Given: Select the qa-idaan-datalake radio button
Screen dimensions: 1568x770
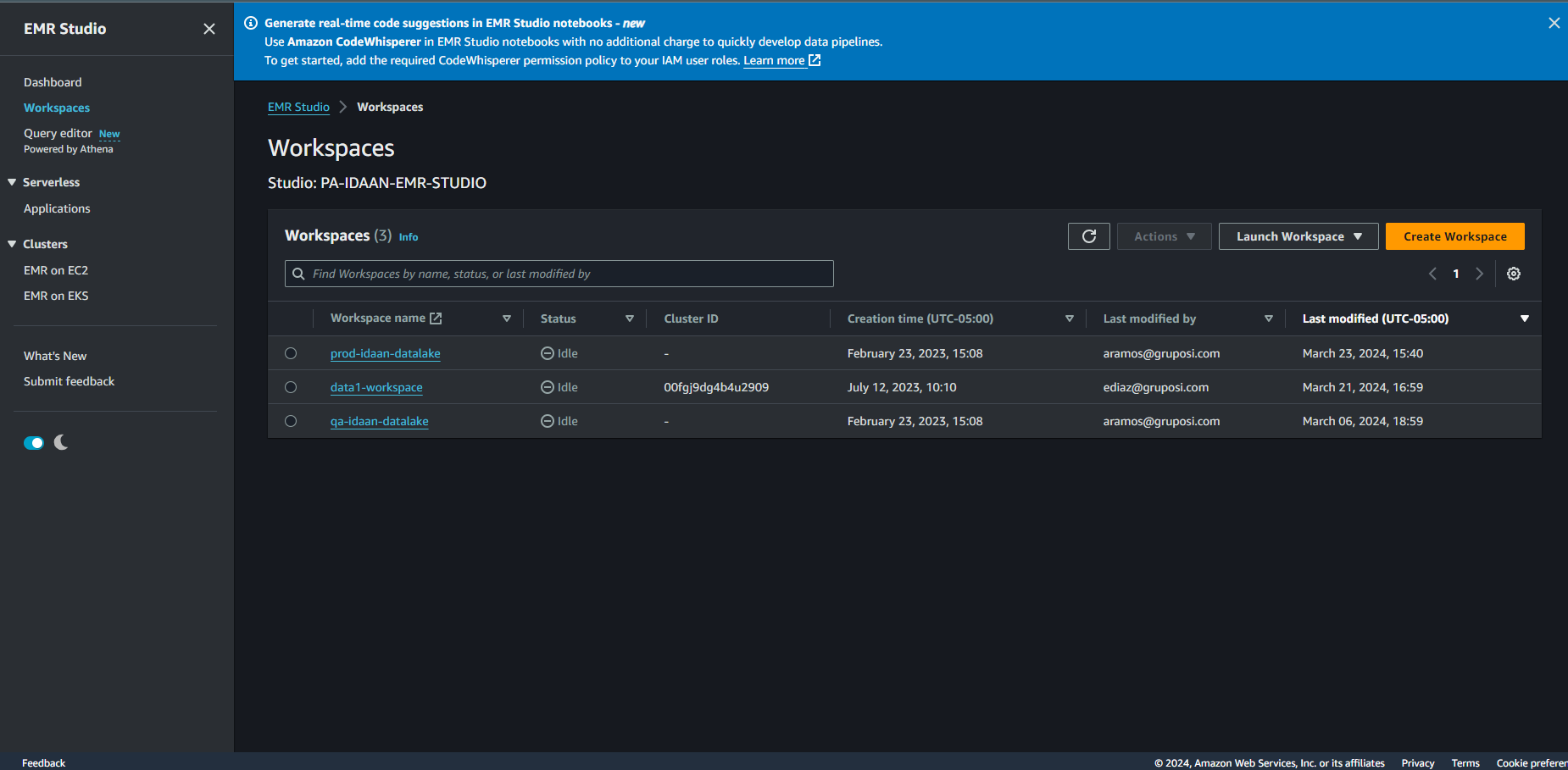Looking at the screenshot, I should coord(291,421).
